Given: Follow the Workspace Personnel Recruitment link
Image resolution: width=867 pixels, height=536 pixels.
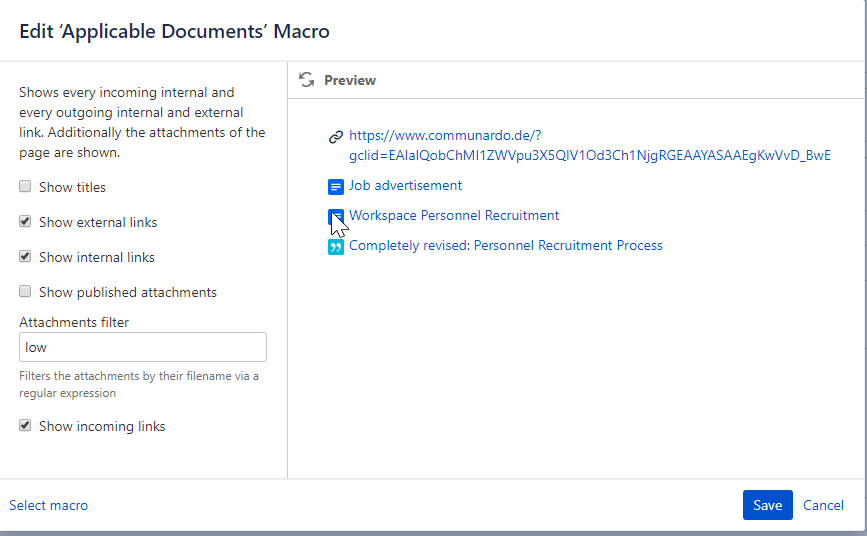Looking at the screenshot, I should pyautogui.click(x=454, y=216).
